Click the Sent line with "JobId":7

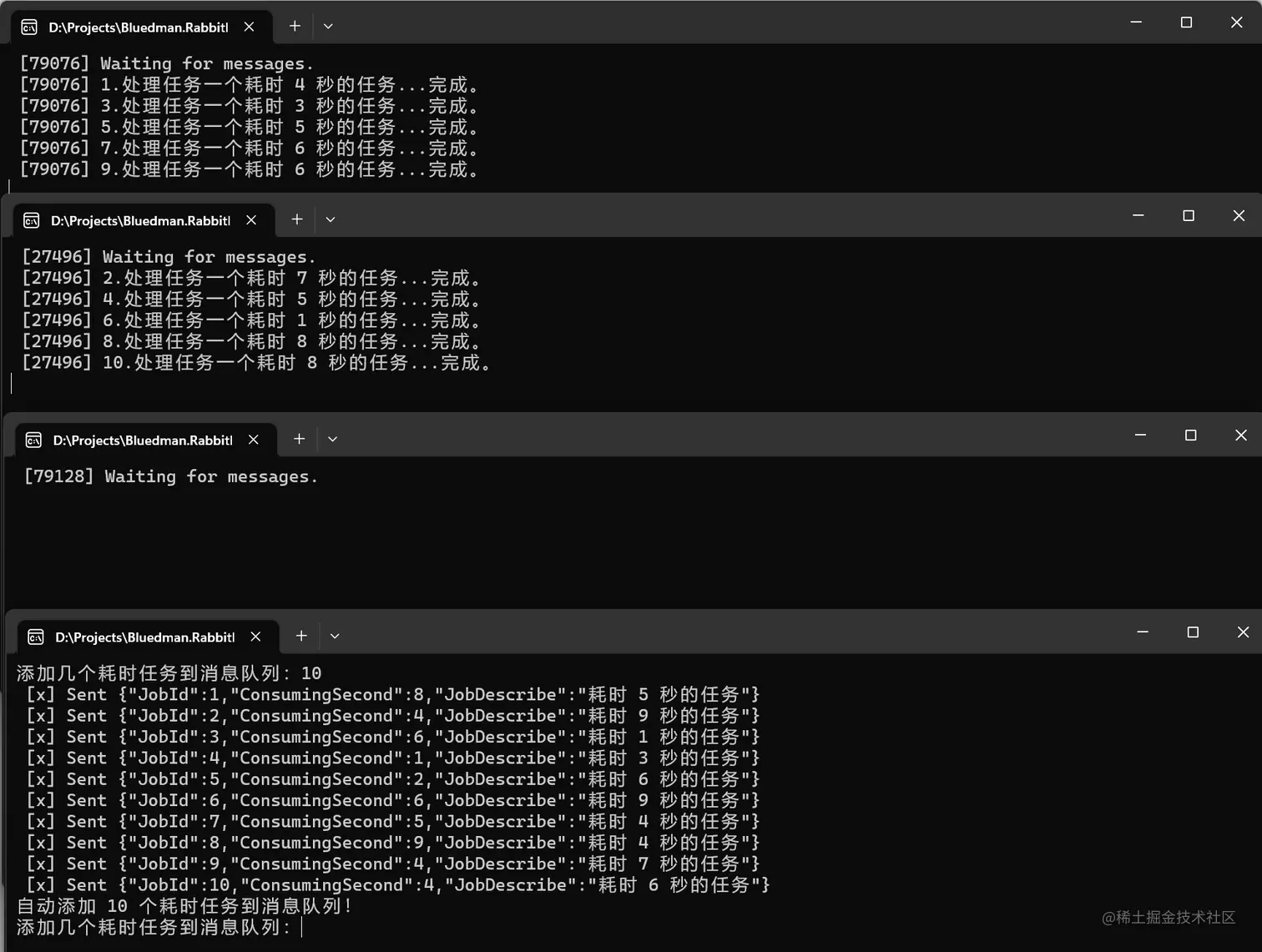(393, 822)
